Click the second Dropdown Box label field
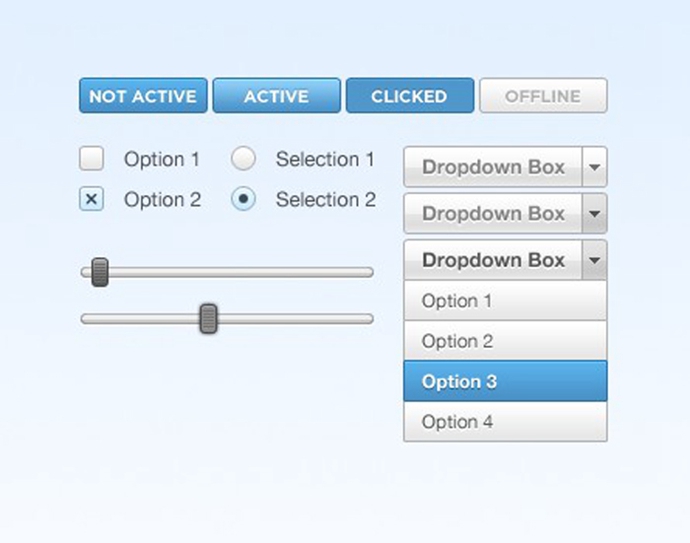The height and width of the screenshot is (543, 690). coord(493,213)
